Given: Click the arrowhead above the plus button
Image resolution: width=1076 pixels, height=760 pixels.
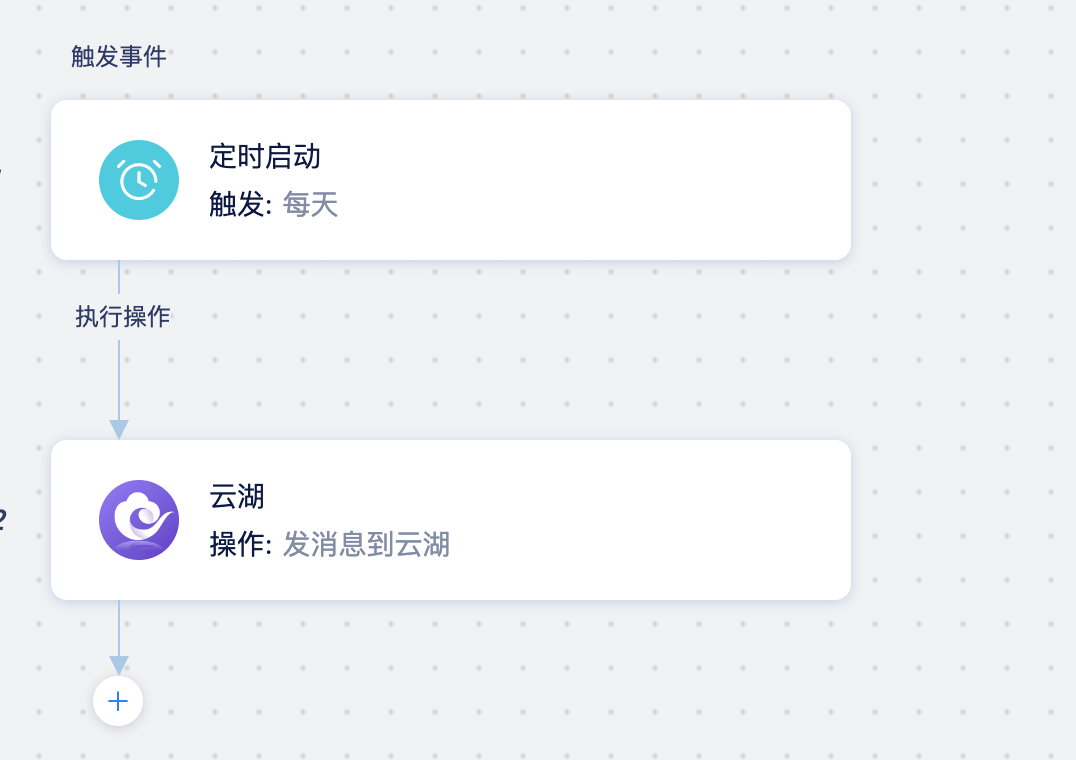Looking at the screenshot, I should tap(119, 665).
